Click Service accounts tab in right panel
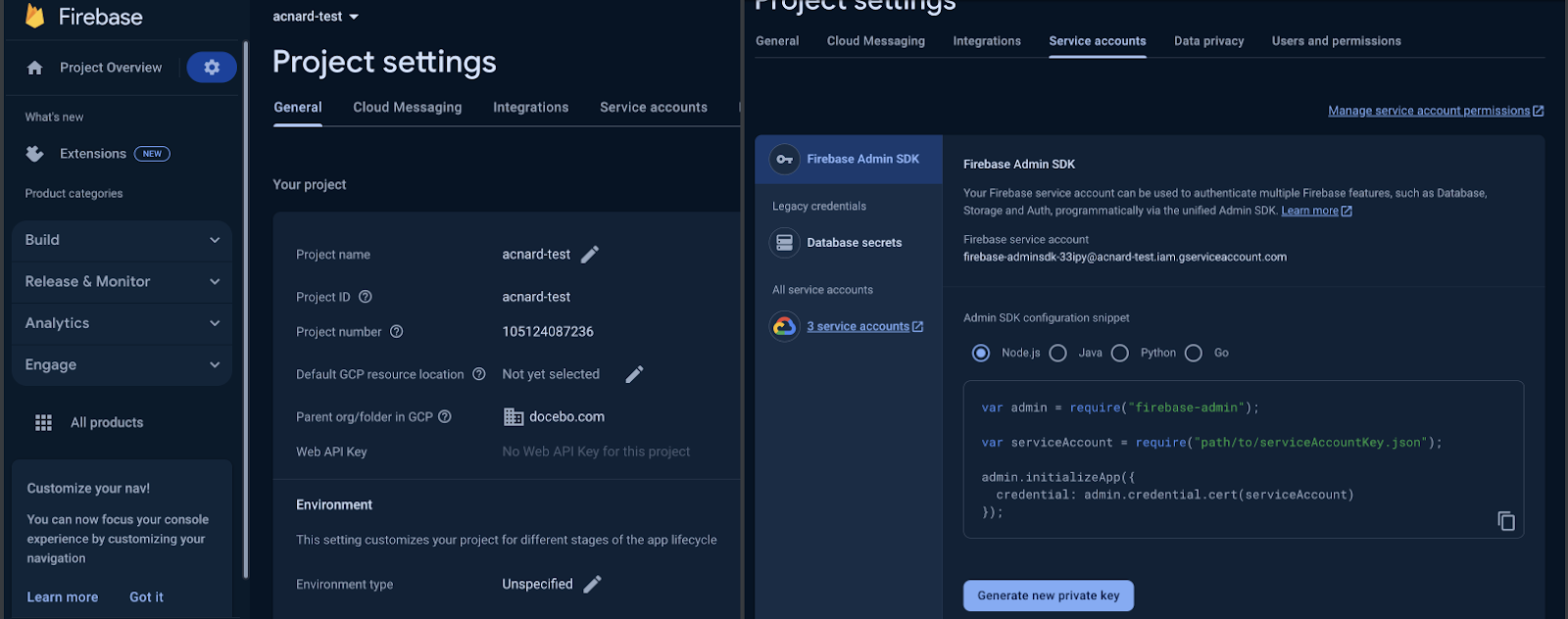This screenshot has height=619, width=1568. point(1098,41)
